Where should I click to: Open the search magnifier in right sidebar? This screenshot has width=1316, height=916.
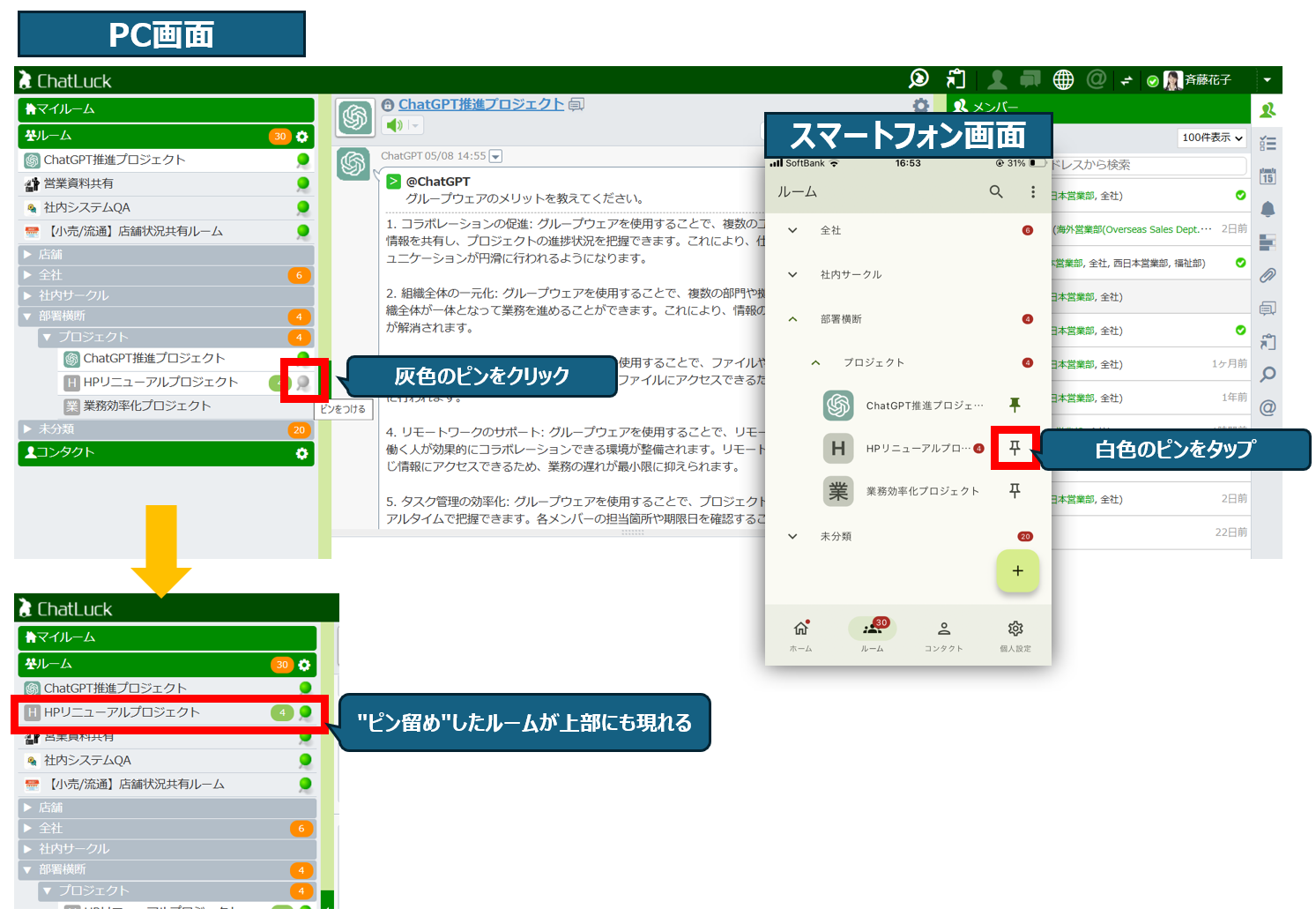click(1268, 375)
